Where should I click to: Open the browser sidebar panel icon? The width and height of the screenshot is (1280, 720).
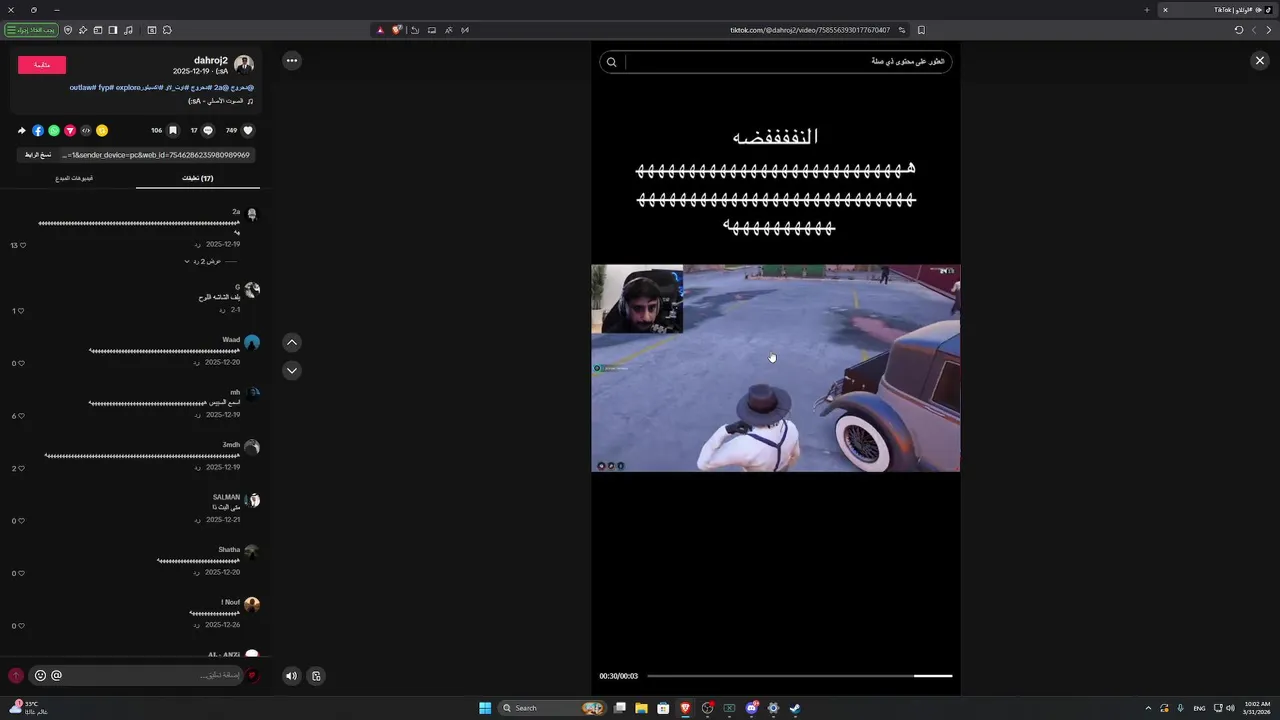click(113, 30)
